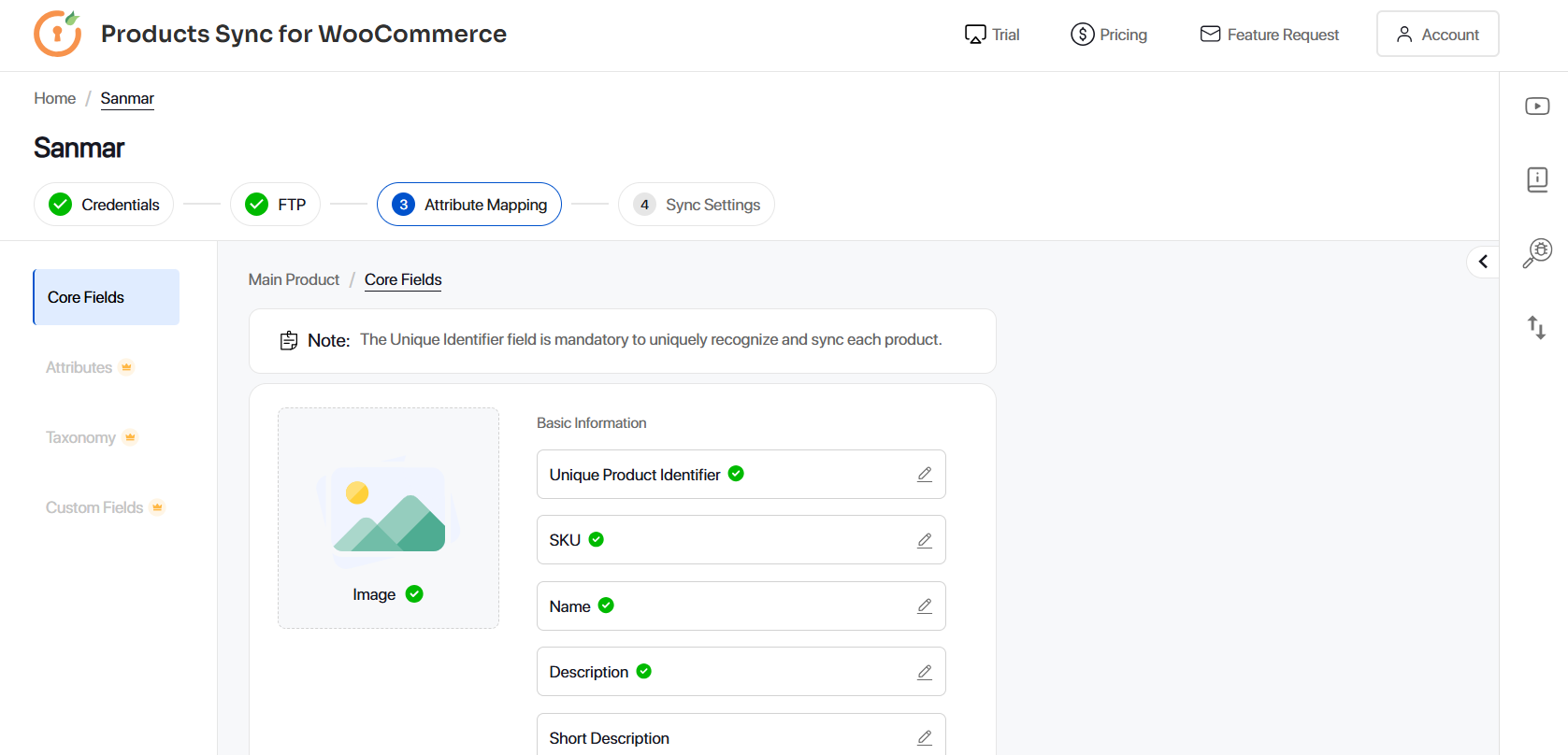Click edit pencil on Description row
The width and height of the screenshot is (1568, 755).
pos(924,672)
